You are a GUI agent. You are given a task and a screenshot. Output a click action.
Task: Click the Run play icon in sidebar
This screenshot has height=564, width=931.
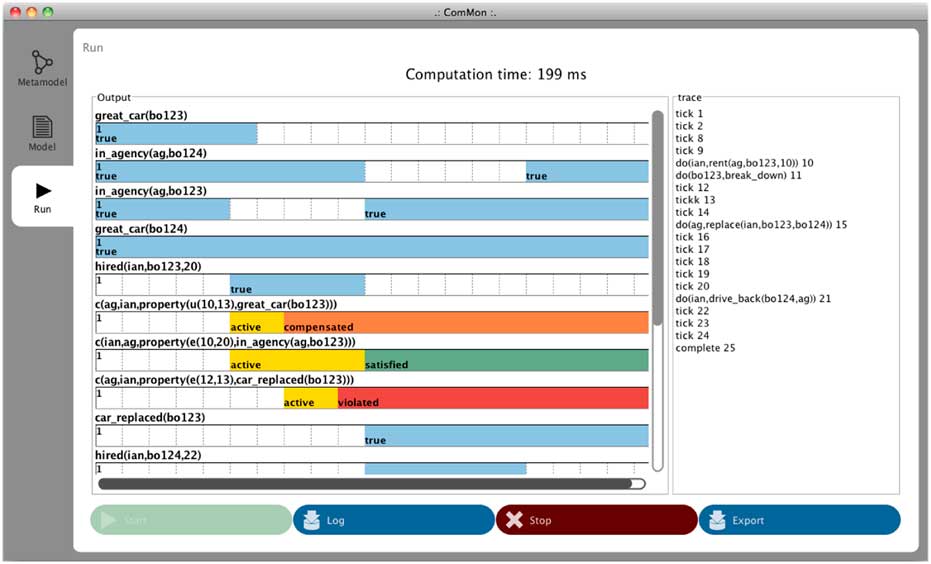(42, 189)
